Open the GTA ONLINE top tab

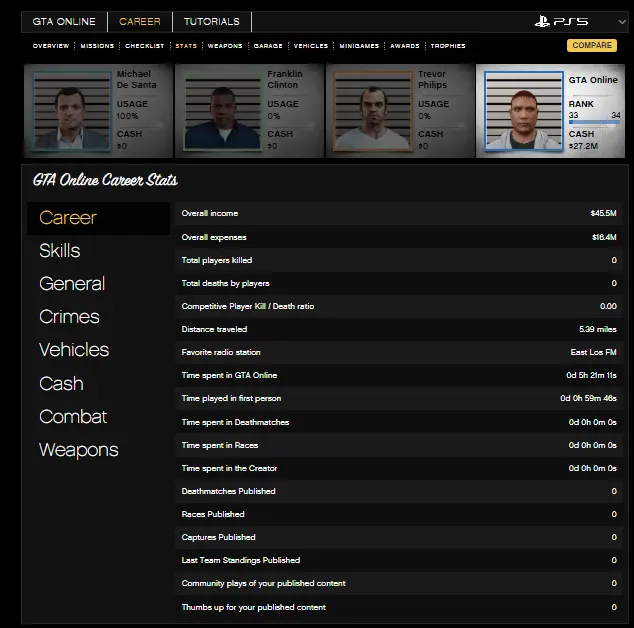click(x=64, y=21)
